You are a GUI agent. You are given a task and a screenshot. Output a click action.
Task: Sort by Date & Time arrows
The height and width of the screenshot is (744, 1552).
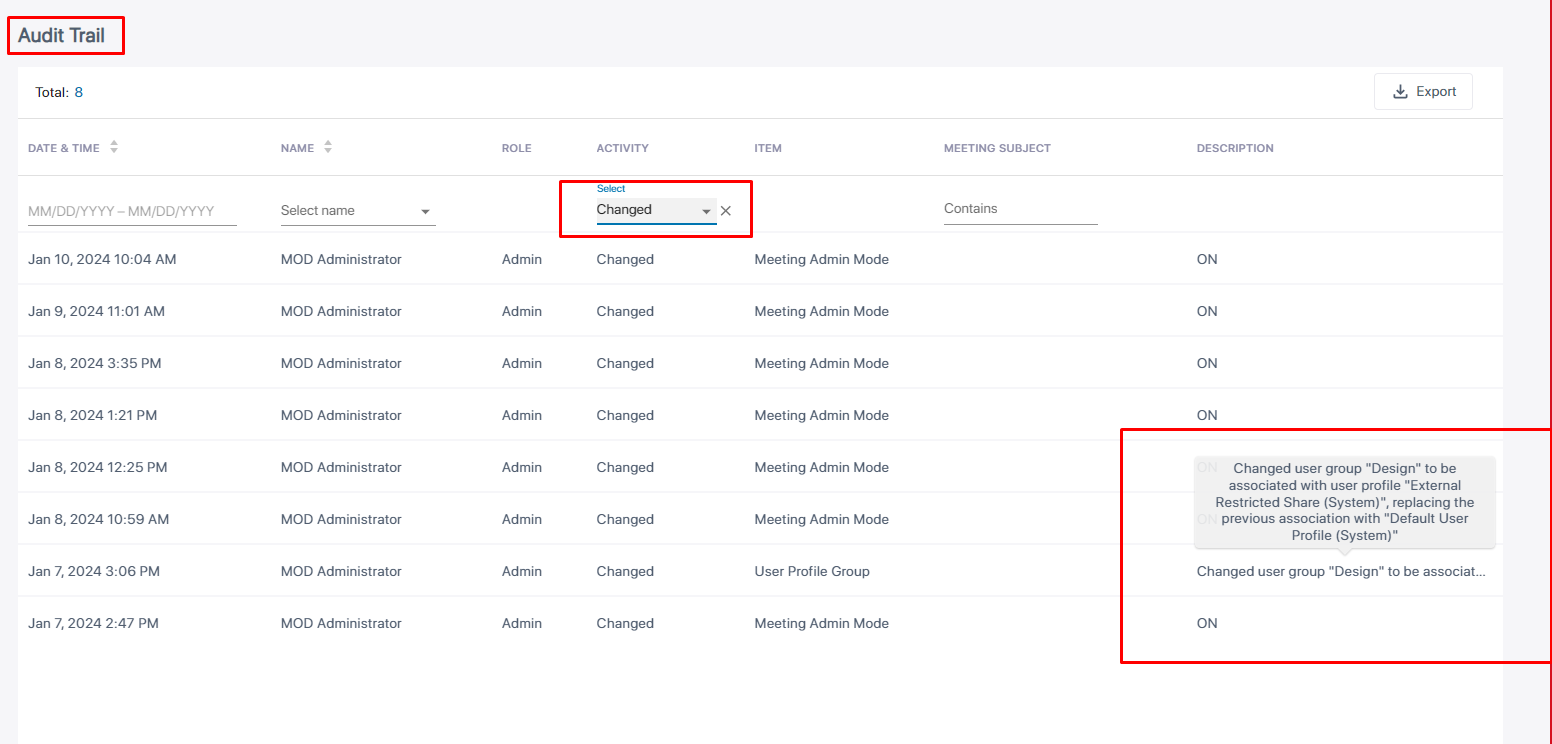(x=114, y=147)
